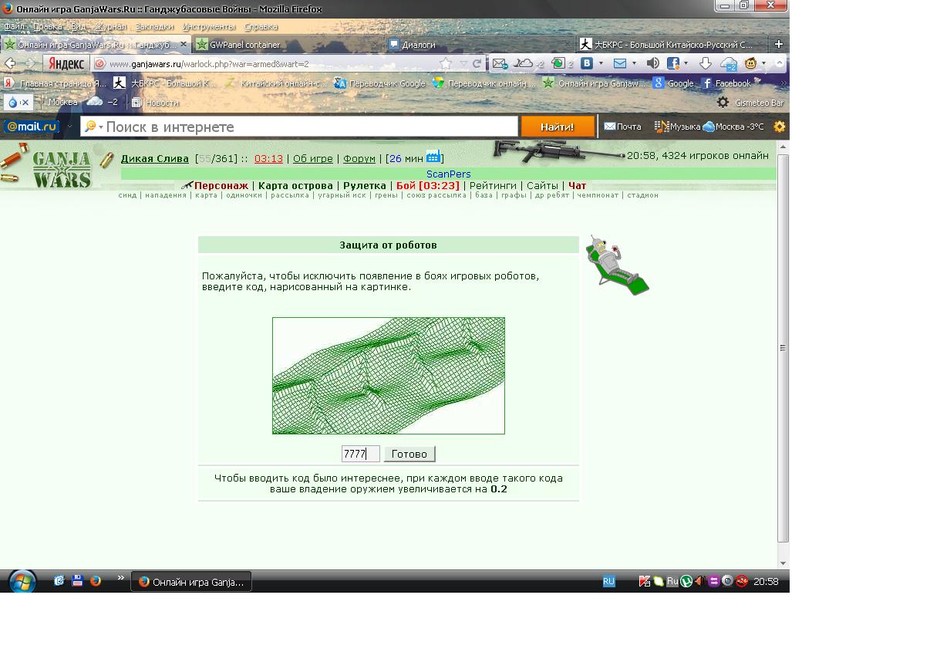Screen dimensions: 930x649
Task: Click the Firefox back arrow button
Action: (x=10, y=63)
